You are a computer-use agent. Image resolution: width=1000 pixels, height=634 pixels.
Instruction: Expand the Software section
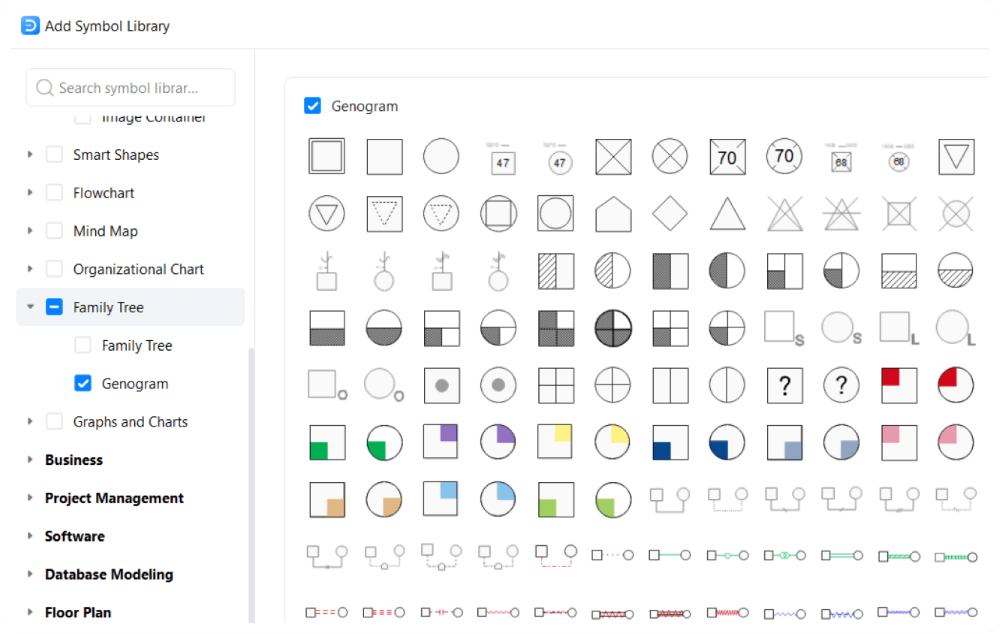(30, 536)
